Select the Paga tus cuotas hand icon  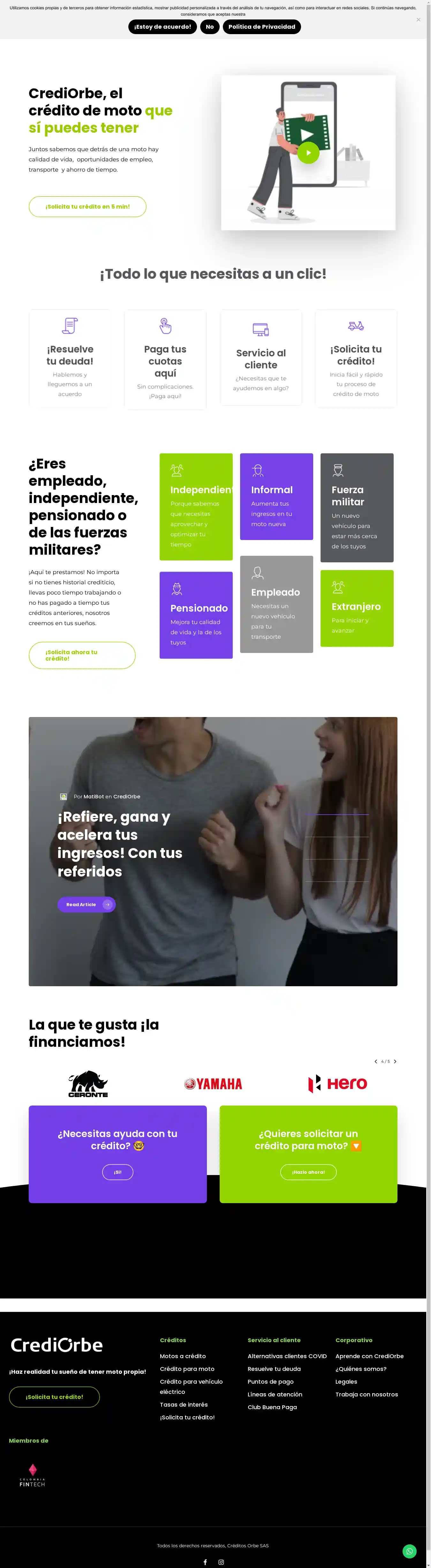[x=165, y=326]
